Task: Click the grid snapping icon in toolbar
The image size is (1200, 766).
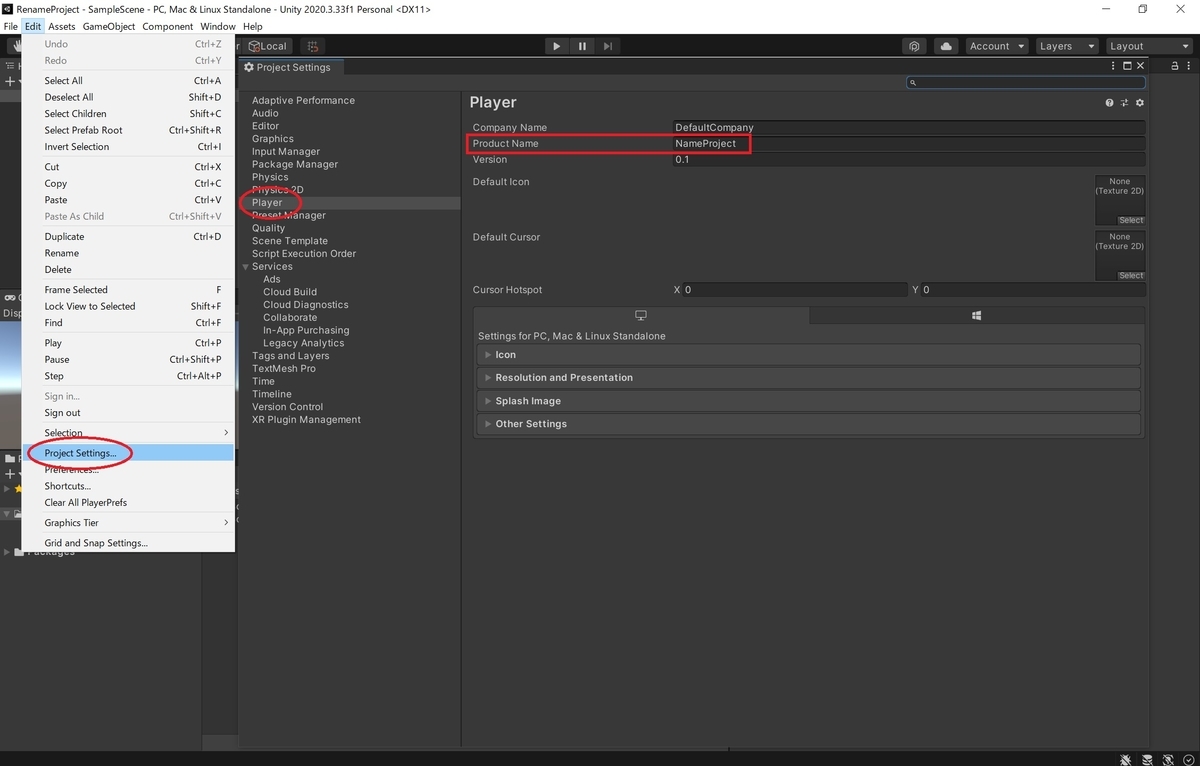Action: (312, 46)
